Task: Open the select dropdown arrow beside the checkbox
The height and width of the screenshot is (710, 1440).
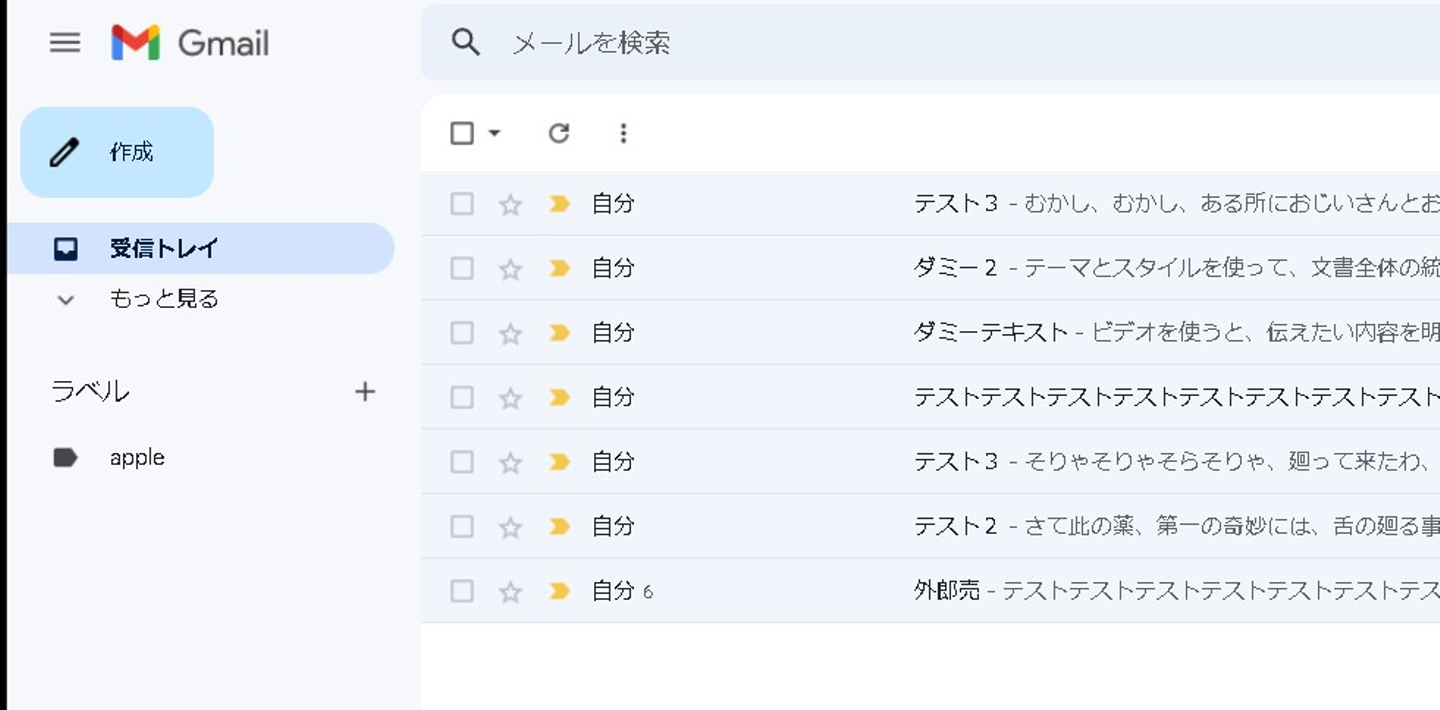Action: pyautogui.click(x=494, y=133)
